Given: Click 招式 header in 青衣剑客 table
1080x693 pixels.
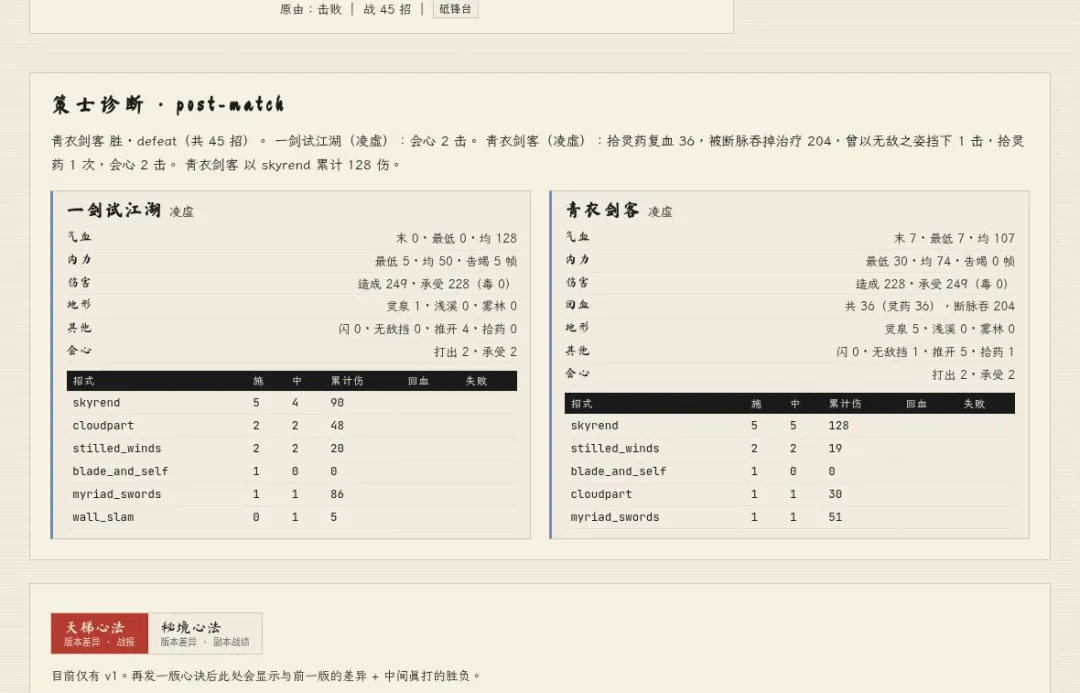Looking at the screenshot, I should [581, 404].
